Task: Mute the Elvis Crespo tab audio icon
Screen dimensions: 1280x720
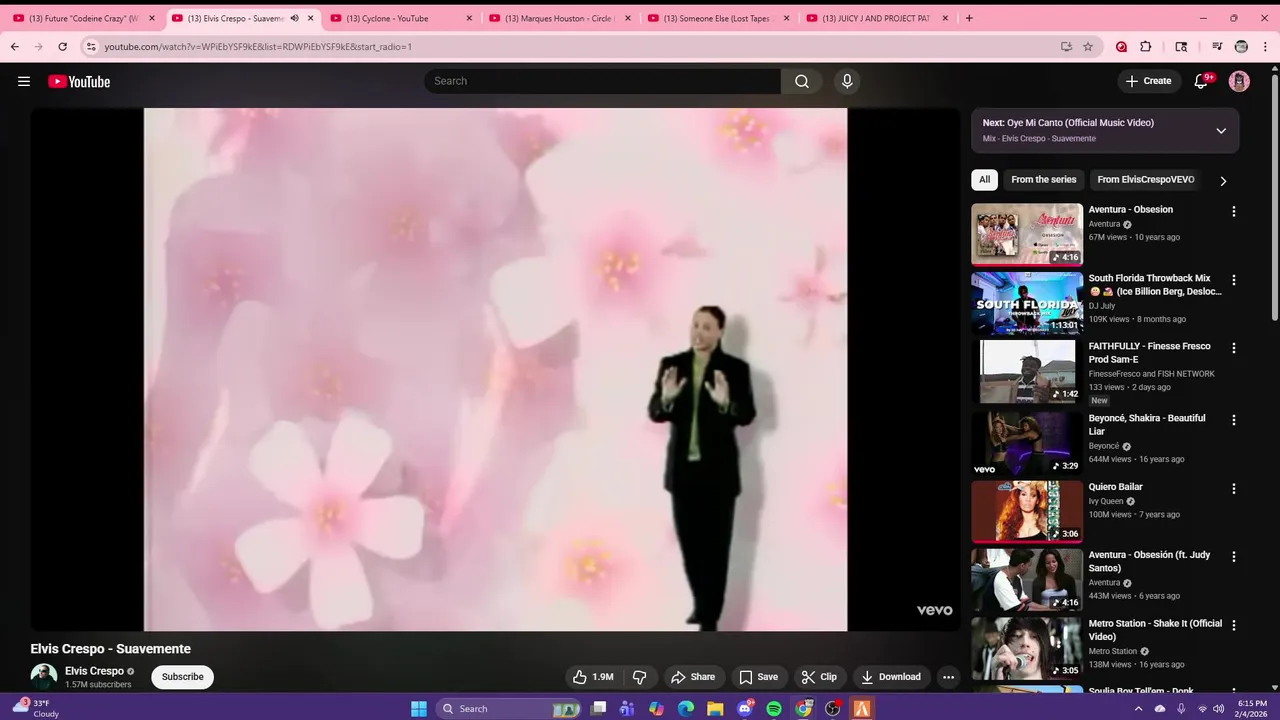Action: click(x=294, y=18)
